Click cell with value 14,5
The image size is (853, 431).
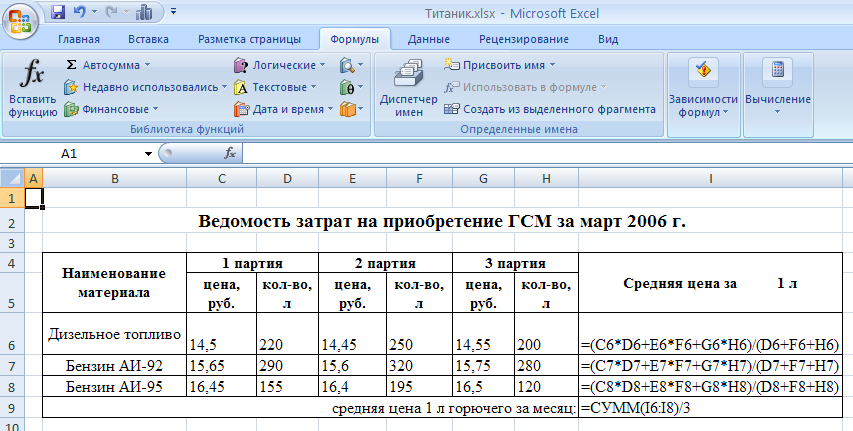(x=221, y=333)
